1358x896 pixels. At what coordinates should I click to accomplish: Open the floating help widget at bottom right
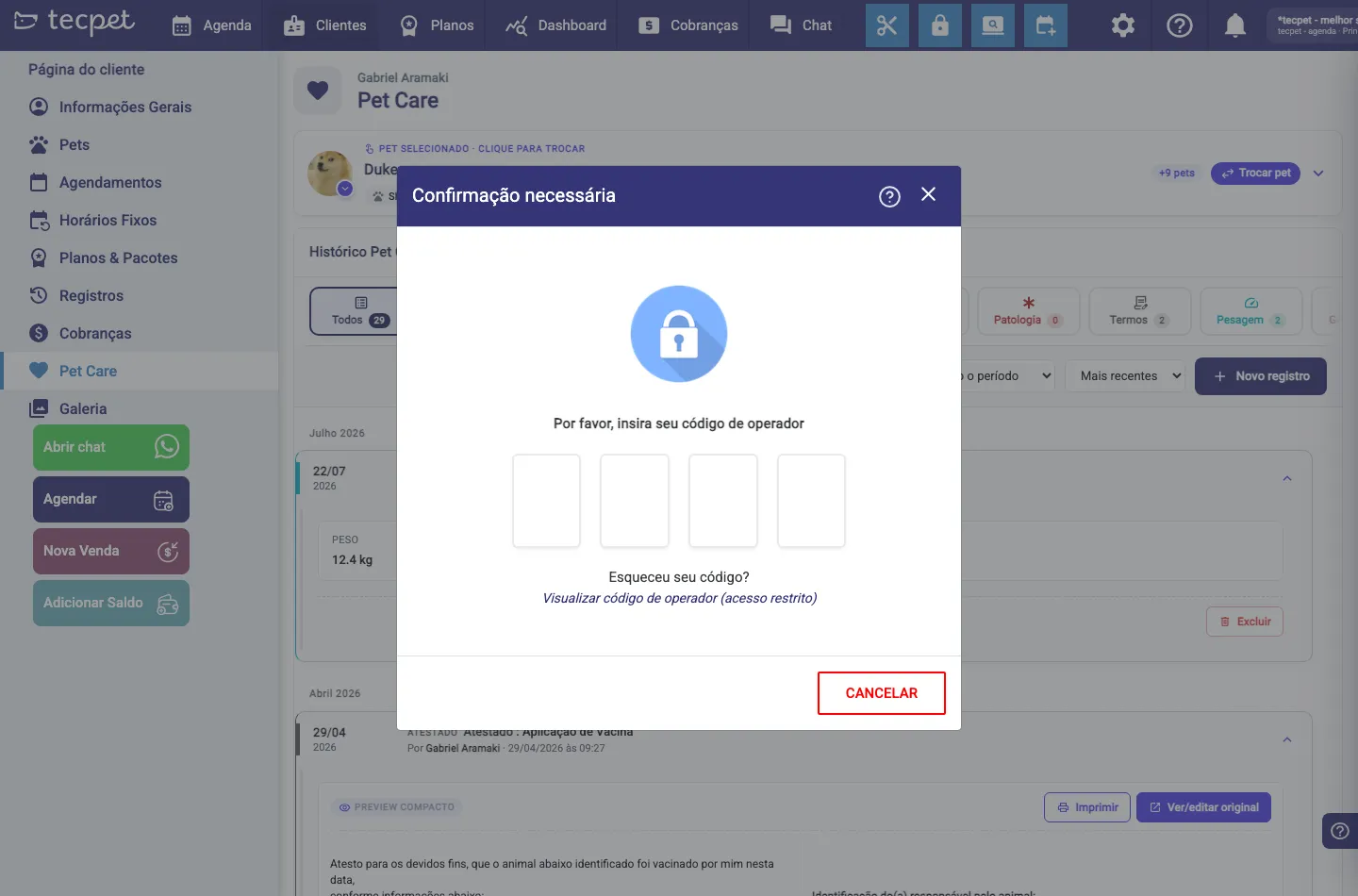(x=1340, y=831)
